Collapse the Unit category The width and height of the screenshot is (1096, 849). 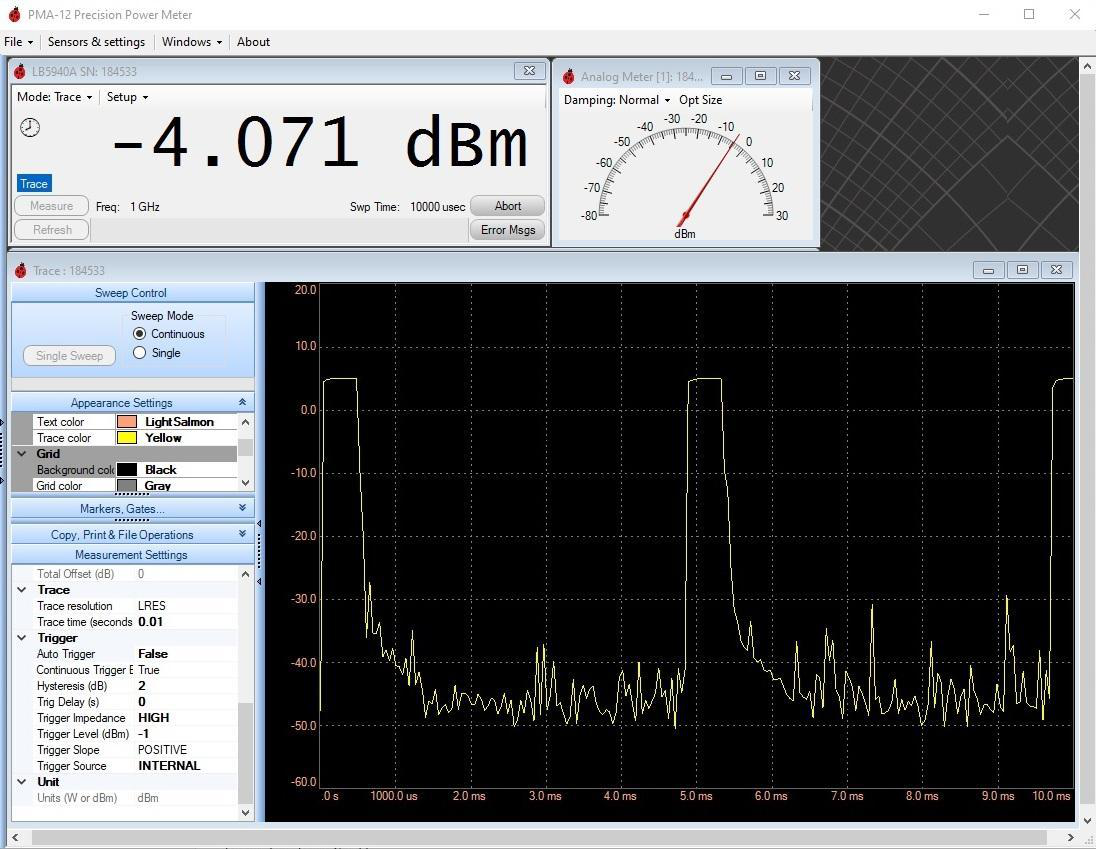pyautogui.click(x=22, y=782)
